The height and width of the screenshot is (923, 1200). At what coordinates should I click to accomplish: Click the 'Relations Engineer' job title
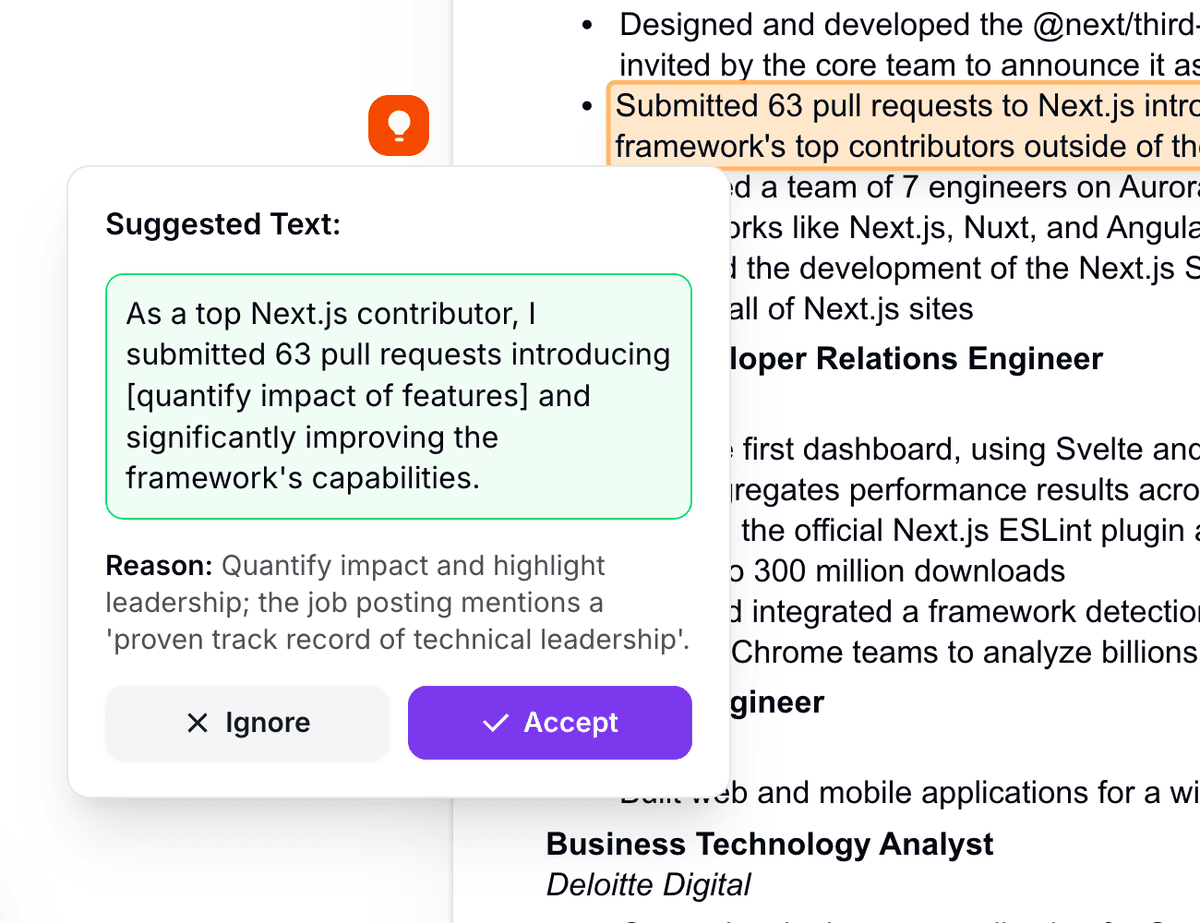tap(916, 359)
